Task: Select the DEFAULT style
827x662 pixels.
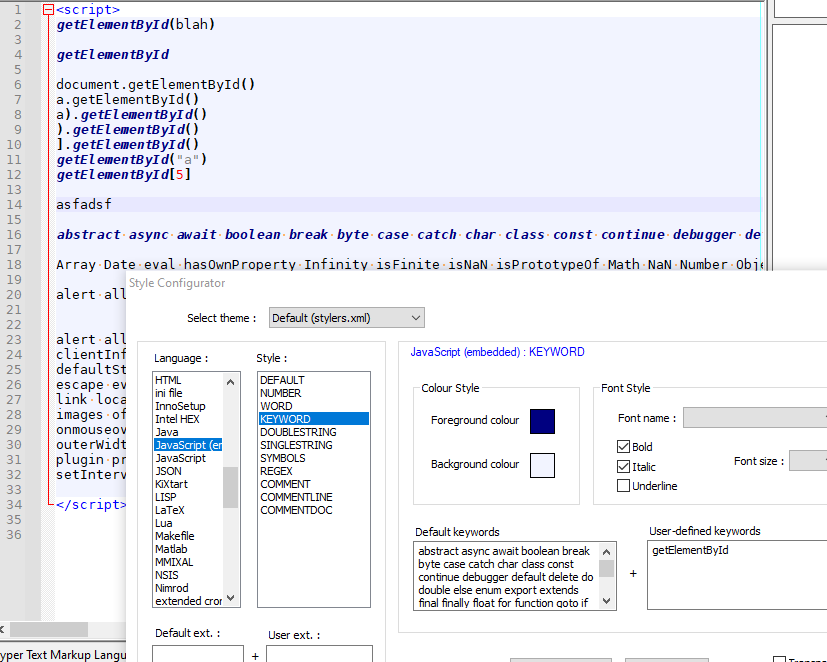Action: pos(282,380)
